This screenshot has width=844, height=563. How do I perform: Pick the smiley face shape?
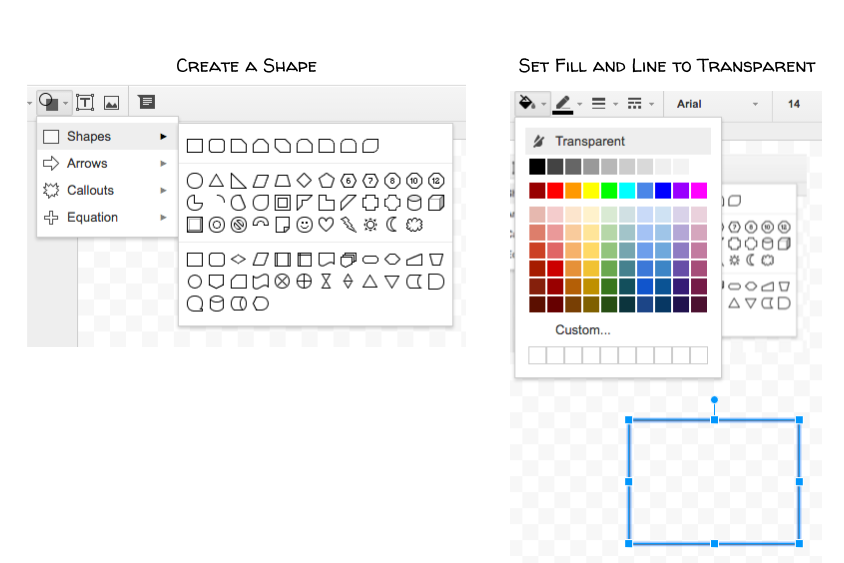tap(304, 225)
